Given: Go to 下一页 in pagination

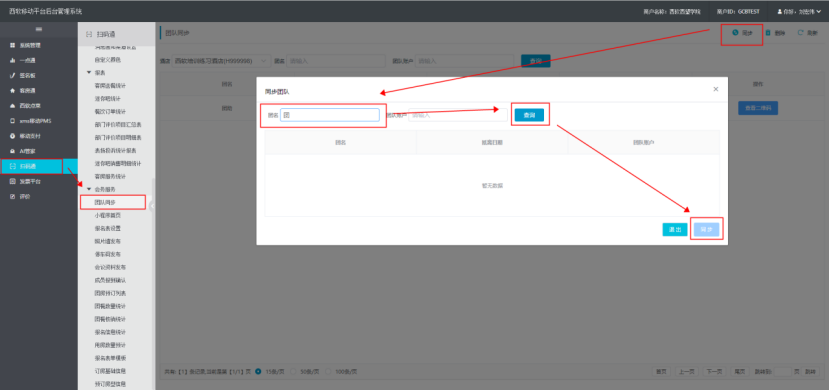Looking at the screenshot, I should pyautogui.click(x=715, y=371).
